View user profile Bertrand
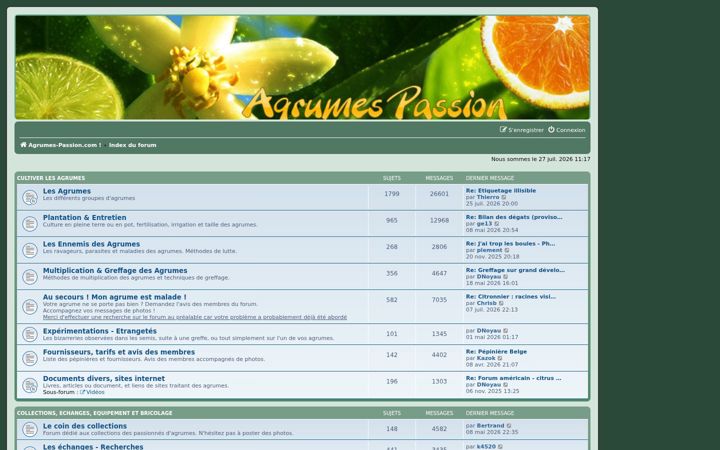 coord(490,426)
